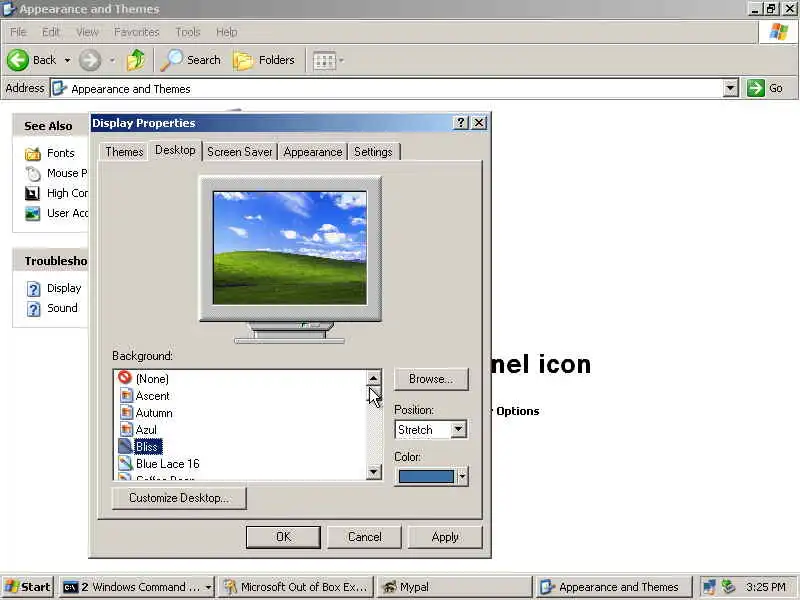
Task: Click background list scroll up arrow
Action: tap(373, 378)
